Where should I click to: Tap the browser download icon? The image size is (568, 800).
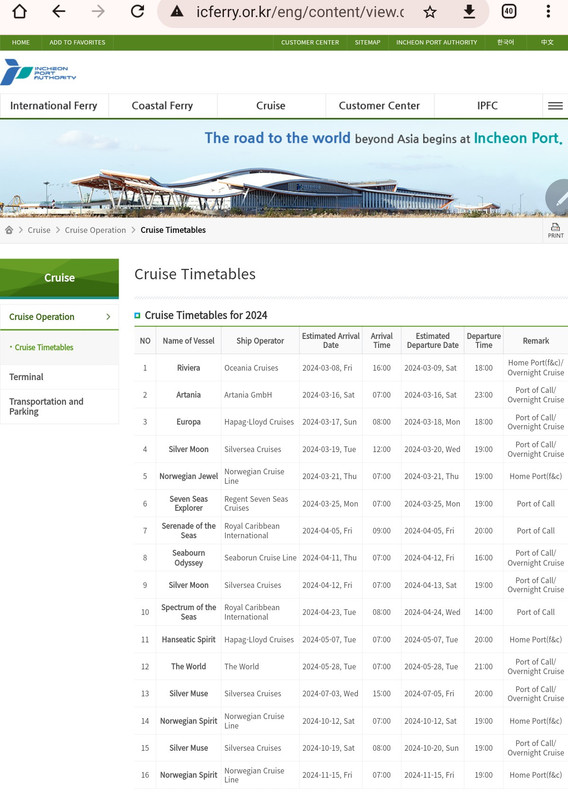click(469, 11)
